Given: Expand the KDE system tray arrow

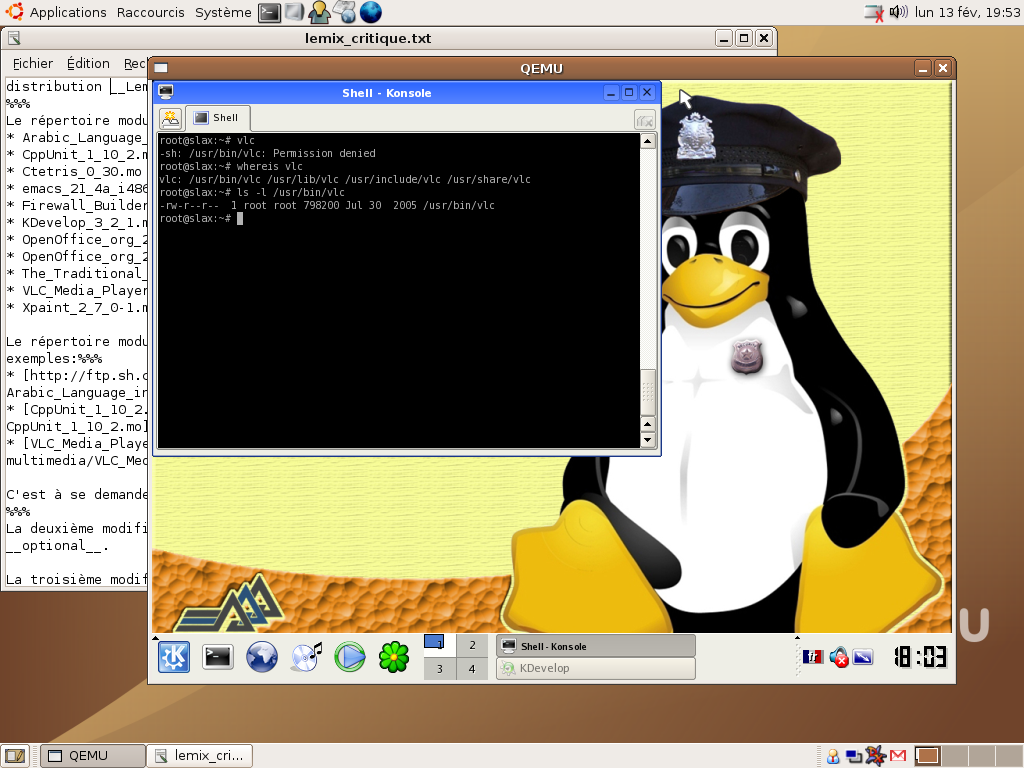Looking at the screenshot, I should [x=797, y=637].
